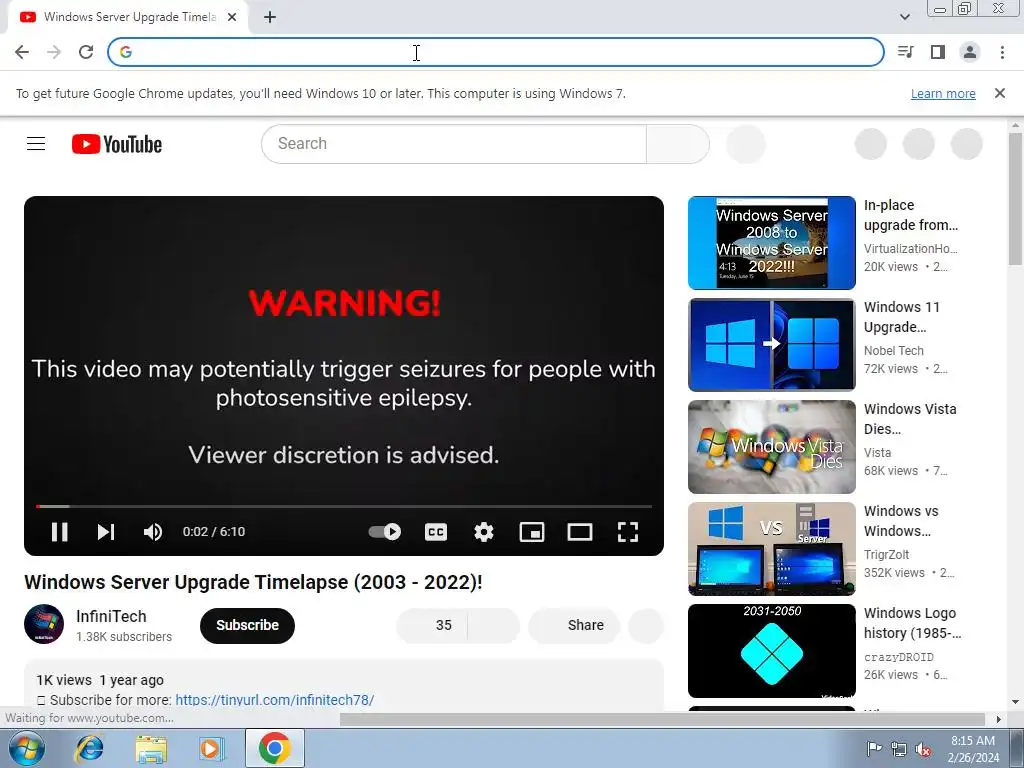Focus the YouTube Search field
This screenshot has height=768, width=1024.
(x=454, y=144)
